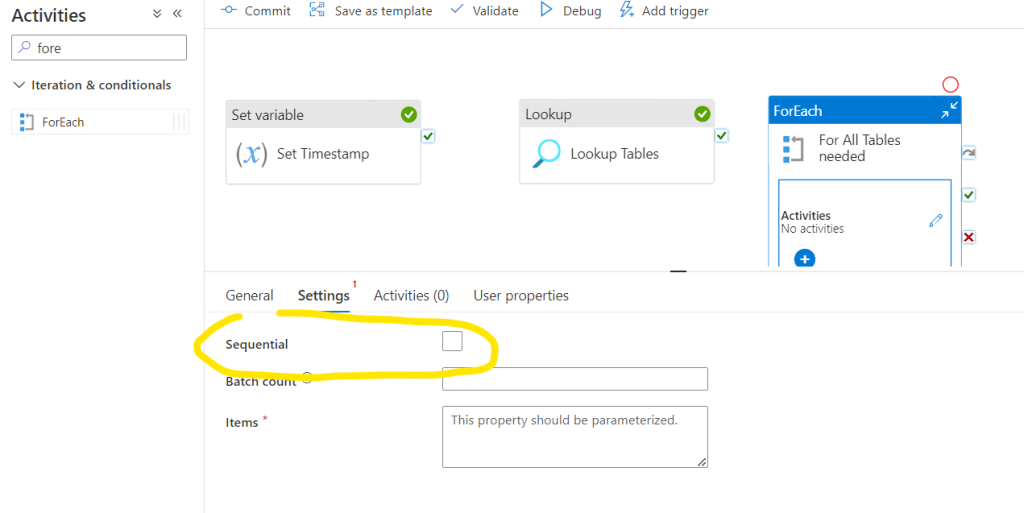Click the Lookup Tables magnifier icon

coord(547,154)
